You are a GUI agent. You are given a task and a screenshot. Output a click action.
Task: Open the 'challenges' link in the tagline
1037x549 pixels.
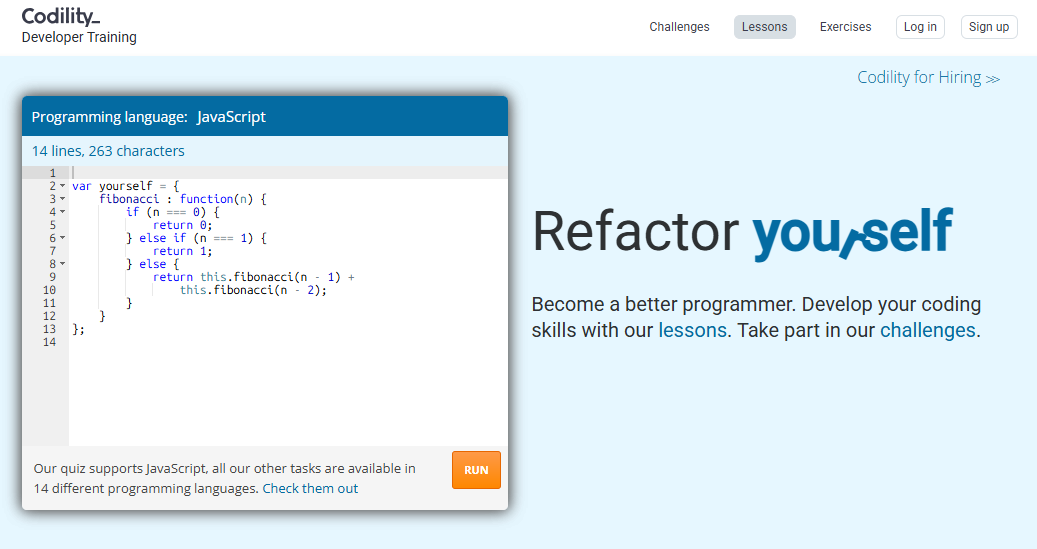click(928, 330)
